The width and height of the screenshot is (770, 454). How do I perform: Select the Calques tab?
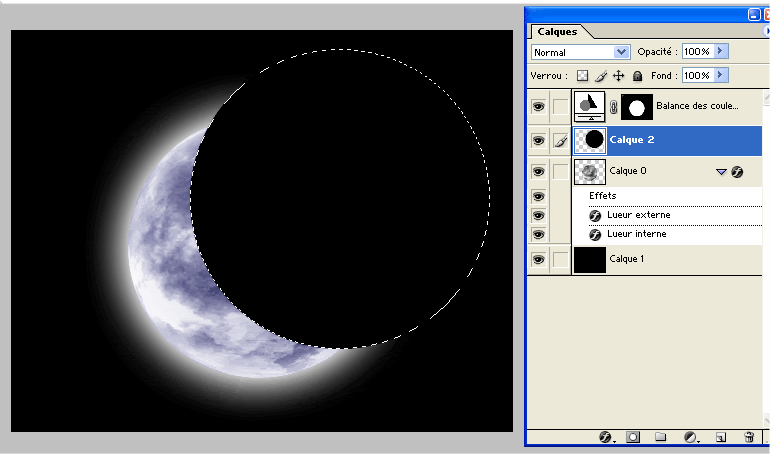click(x=556, y=32)
